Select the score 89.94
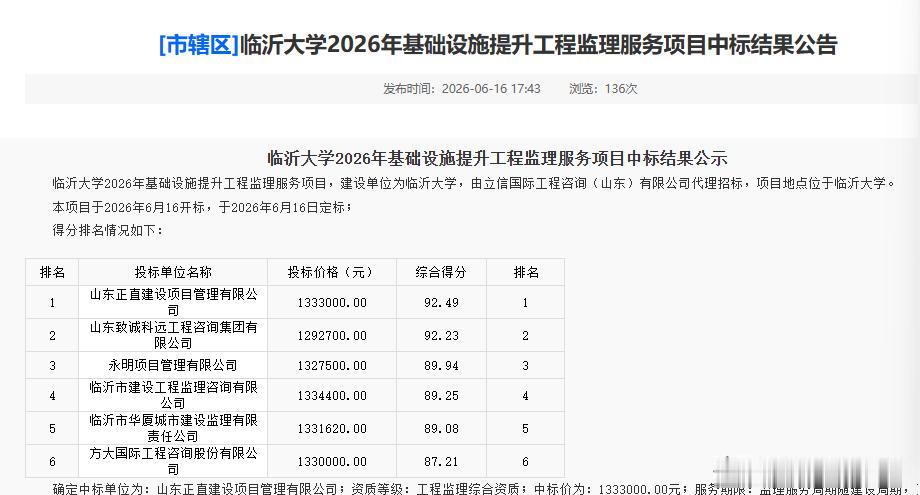The image size is (920, 495). (441, 366)
